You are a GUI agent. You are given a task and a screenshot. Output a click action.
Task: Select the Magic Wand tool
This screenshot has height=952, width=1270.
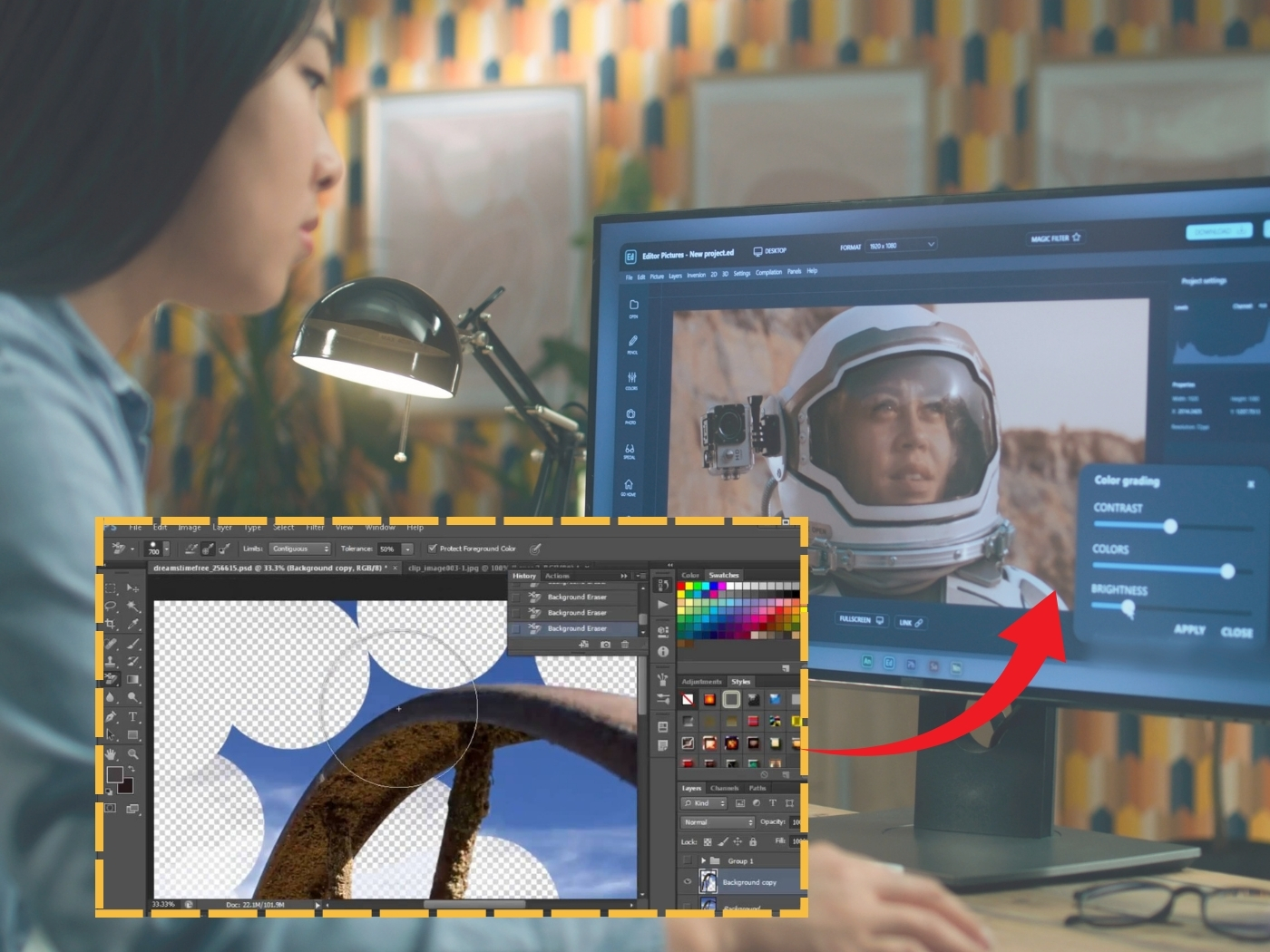[x=132, y=607]
